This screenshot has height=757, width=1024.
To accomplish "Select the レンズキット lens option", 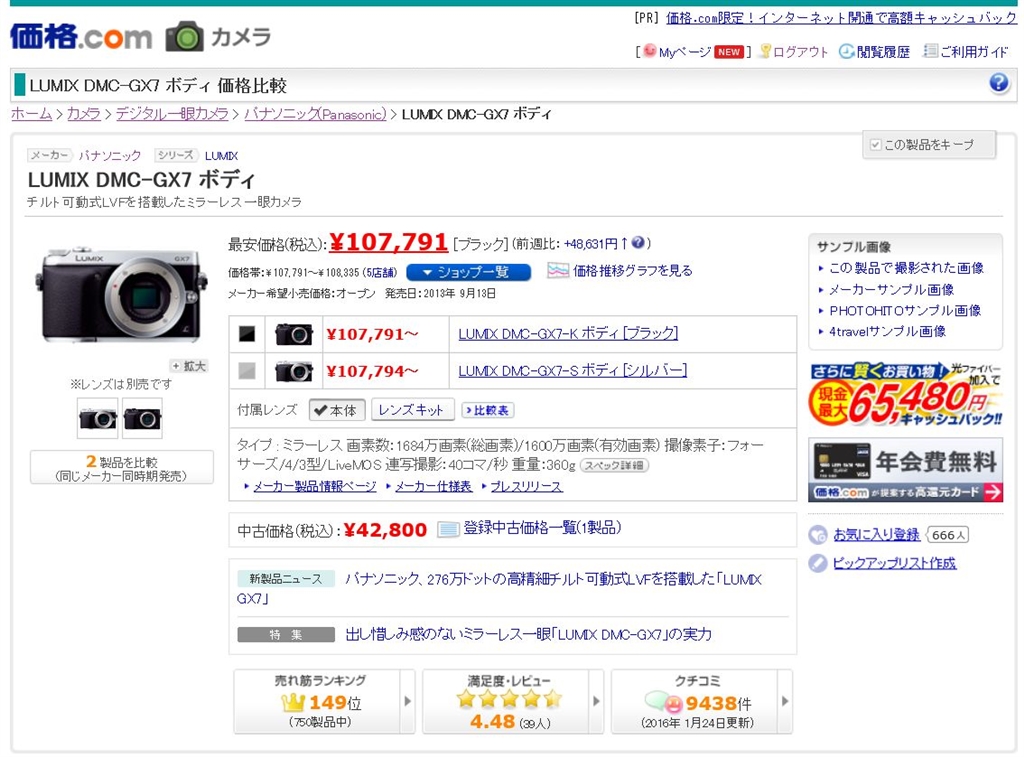I will click(x=413, y=410).
